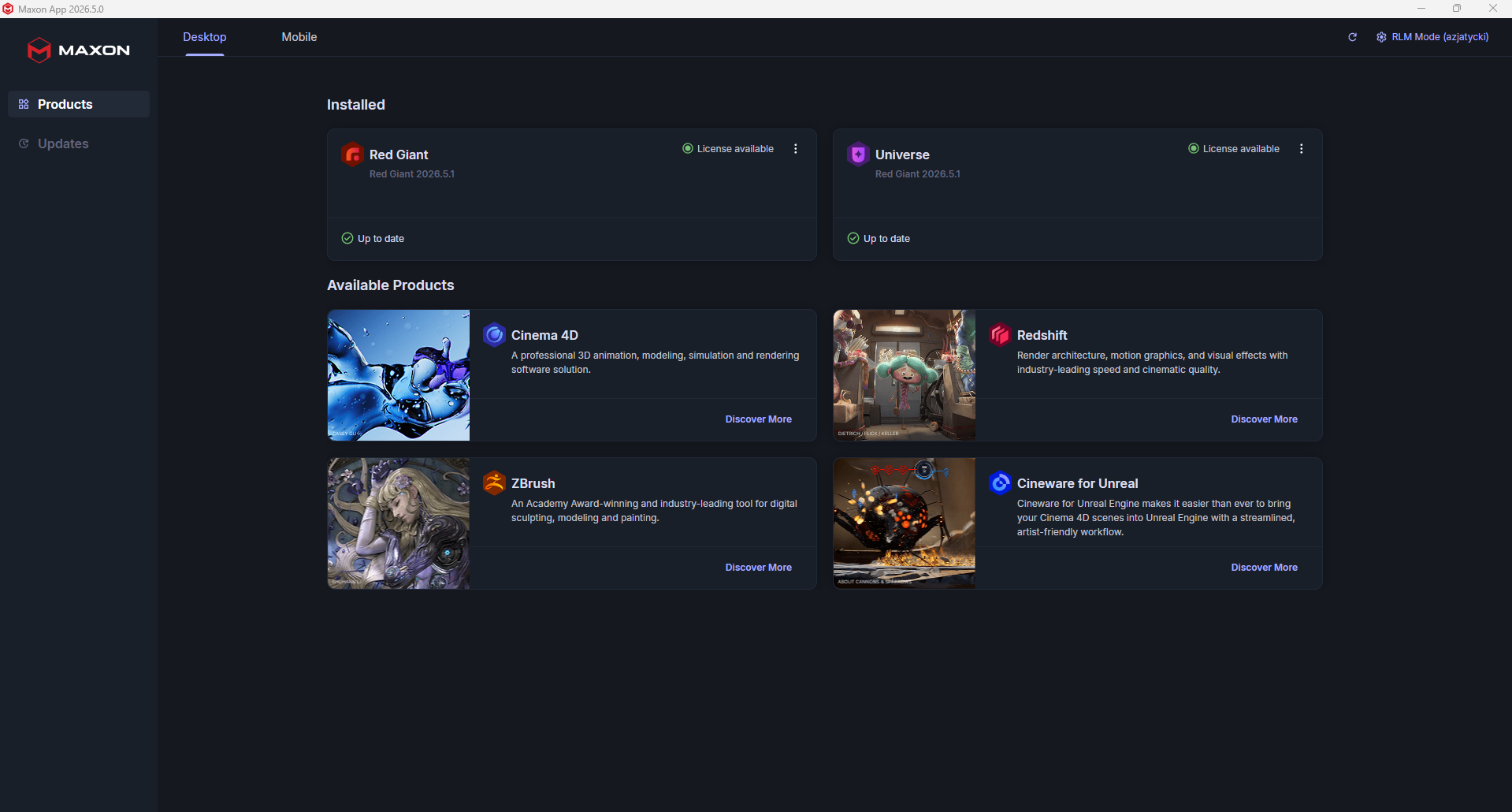Click the Available Products heading
The width and height of the screenshot is (1512, 812).
391,285
